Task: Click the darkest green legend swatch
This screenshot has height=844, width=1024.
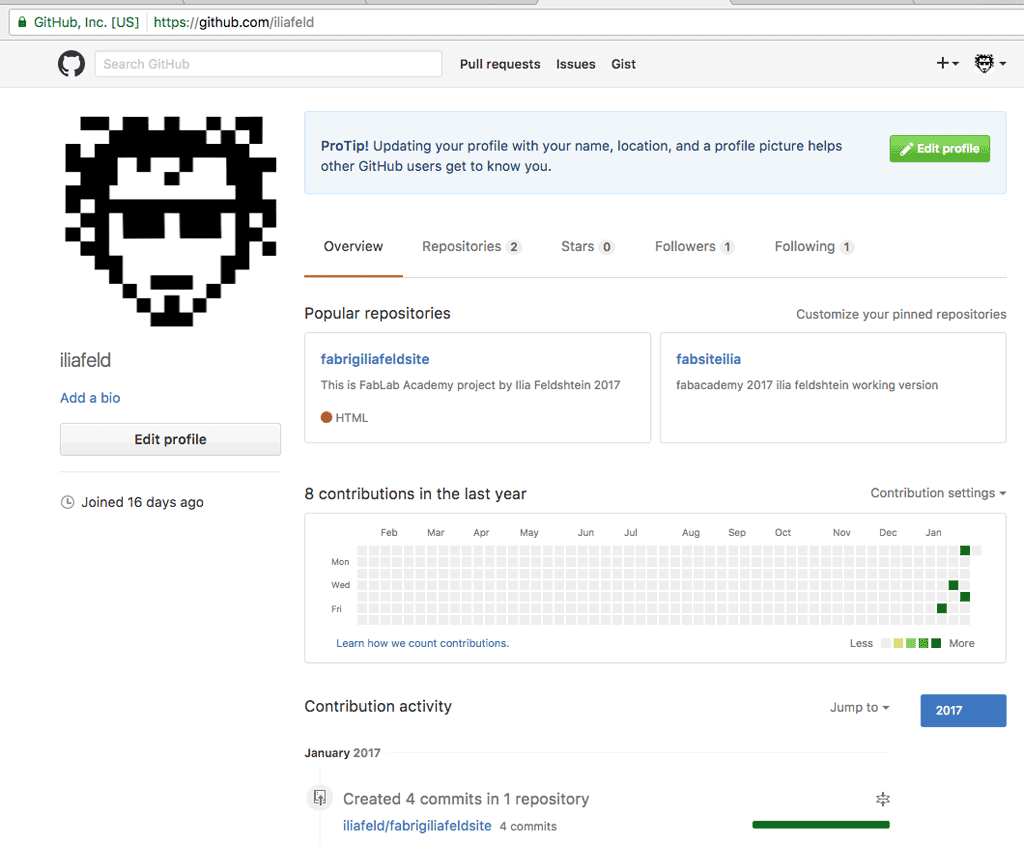Action: [x=936, y=643]
